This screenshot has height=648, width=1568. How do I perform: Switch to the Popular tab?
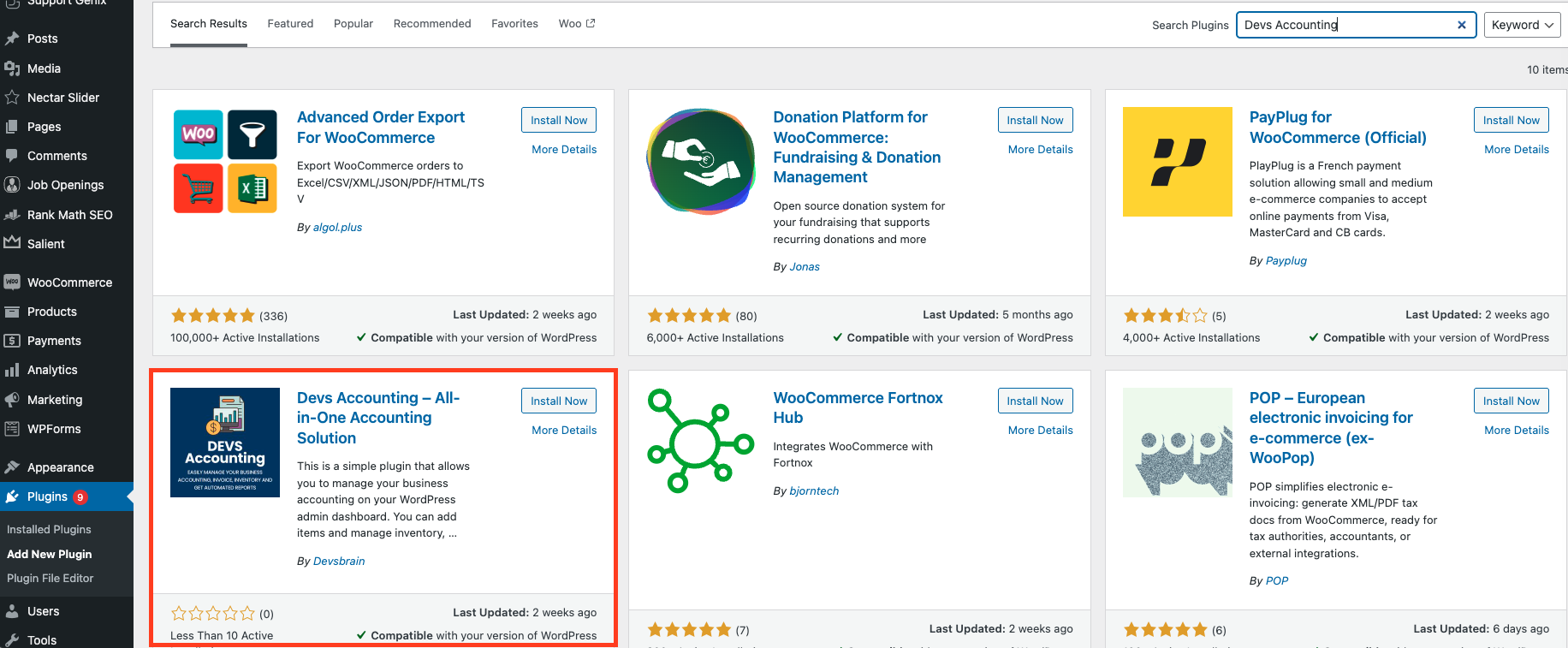(x=353, y=24)
